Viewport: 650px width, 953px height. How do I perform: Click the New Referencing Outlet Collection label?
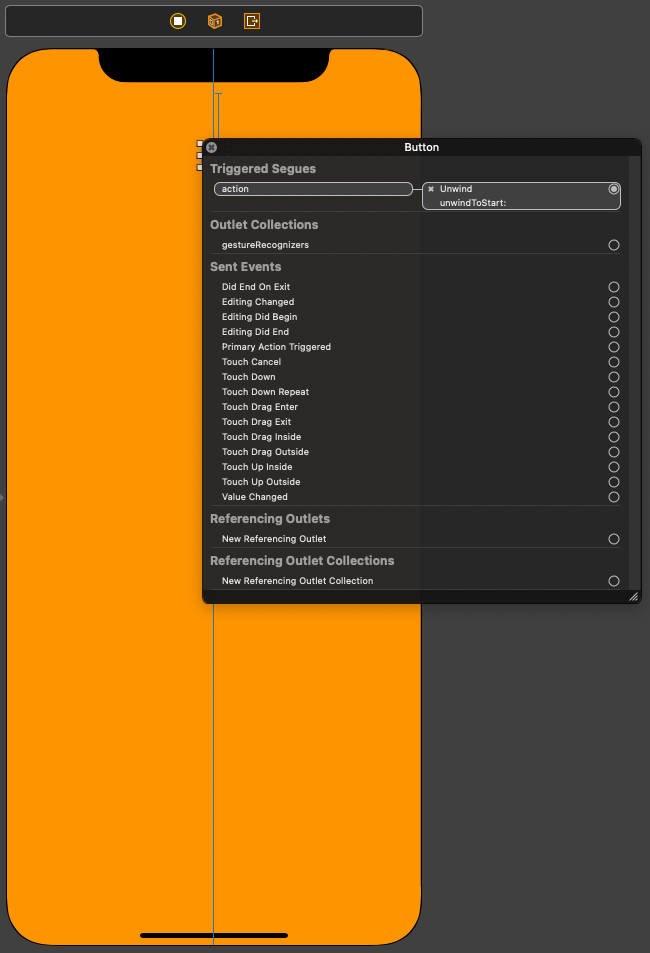tap(297, 581)
